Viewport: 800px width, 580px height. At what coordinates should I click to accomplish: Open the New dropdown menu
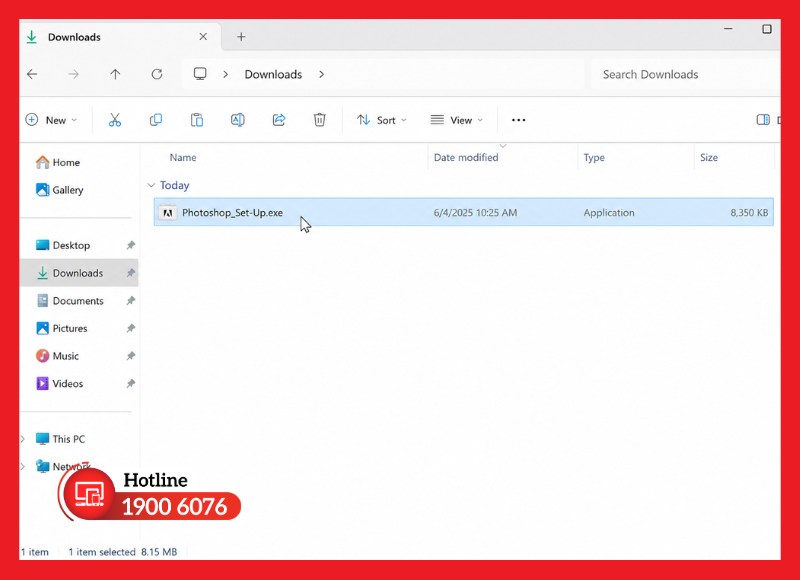pos(51,120)
